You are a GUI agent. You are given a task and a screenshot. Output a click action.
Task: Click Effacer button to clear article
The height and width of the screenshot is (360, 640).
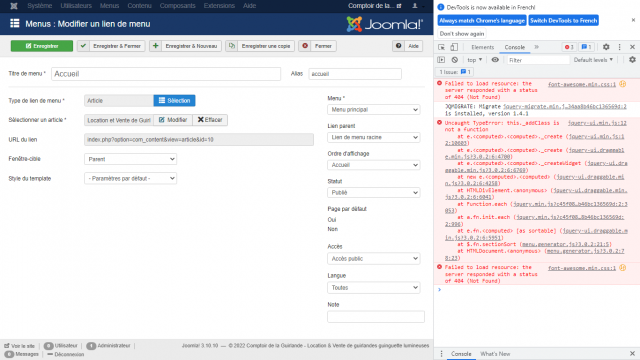pos(210,120)
